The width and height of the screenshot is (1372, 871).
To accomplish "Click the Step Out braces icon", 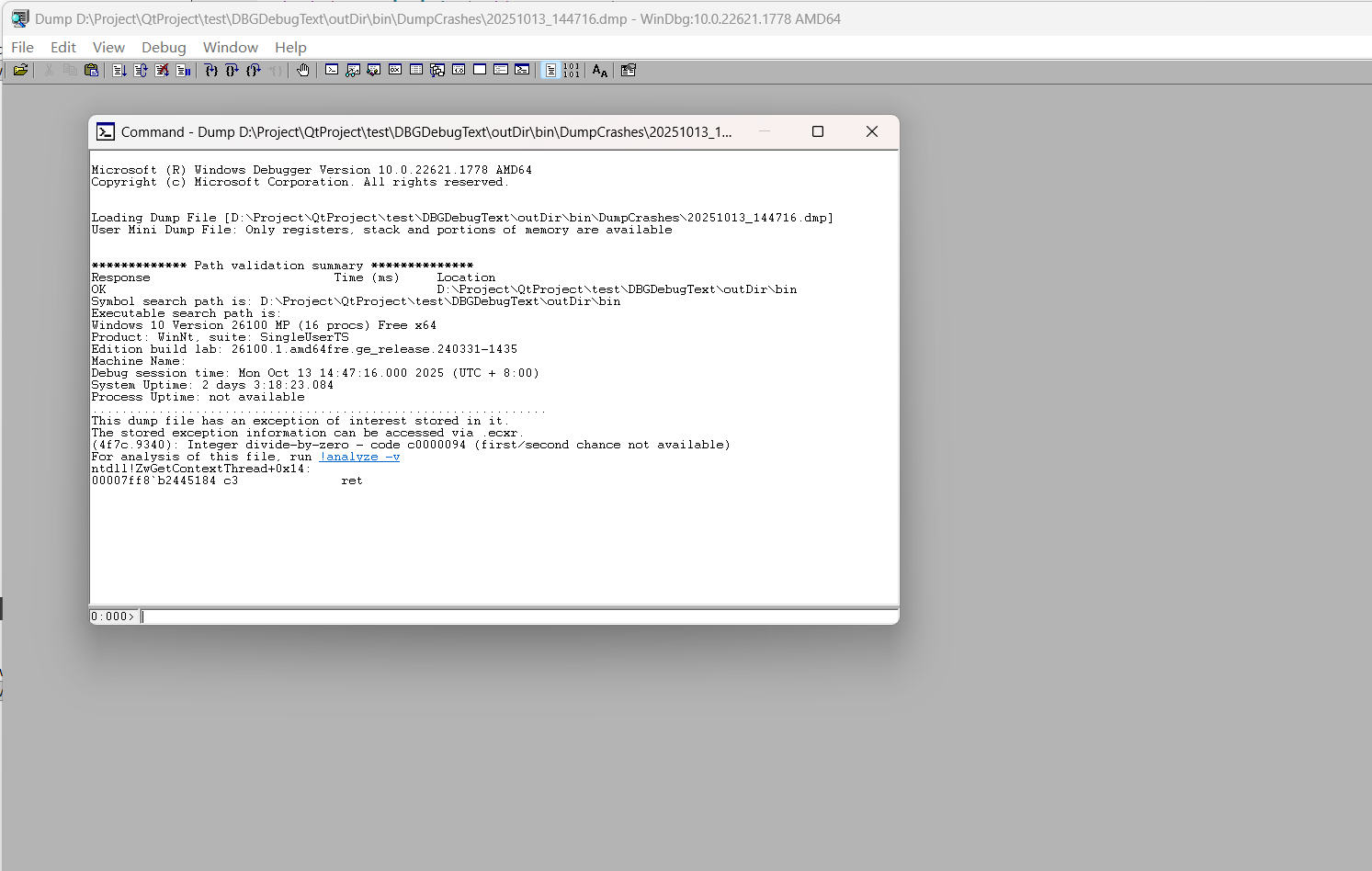I will [254, 70].
